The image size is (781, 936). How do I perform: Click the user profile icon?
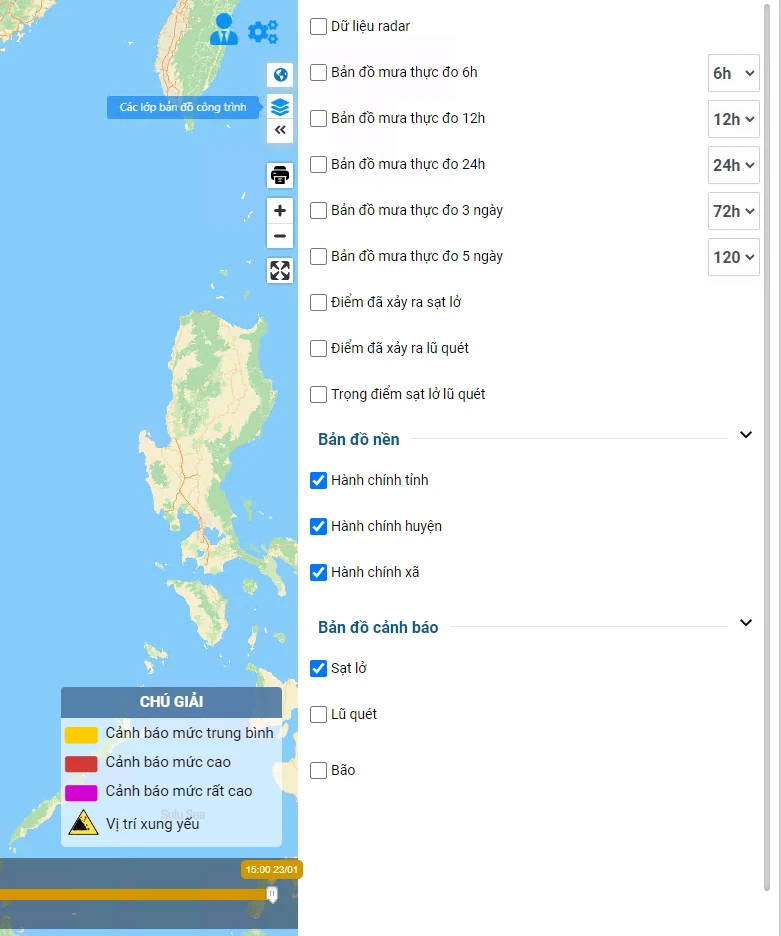click(224, 30)
